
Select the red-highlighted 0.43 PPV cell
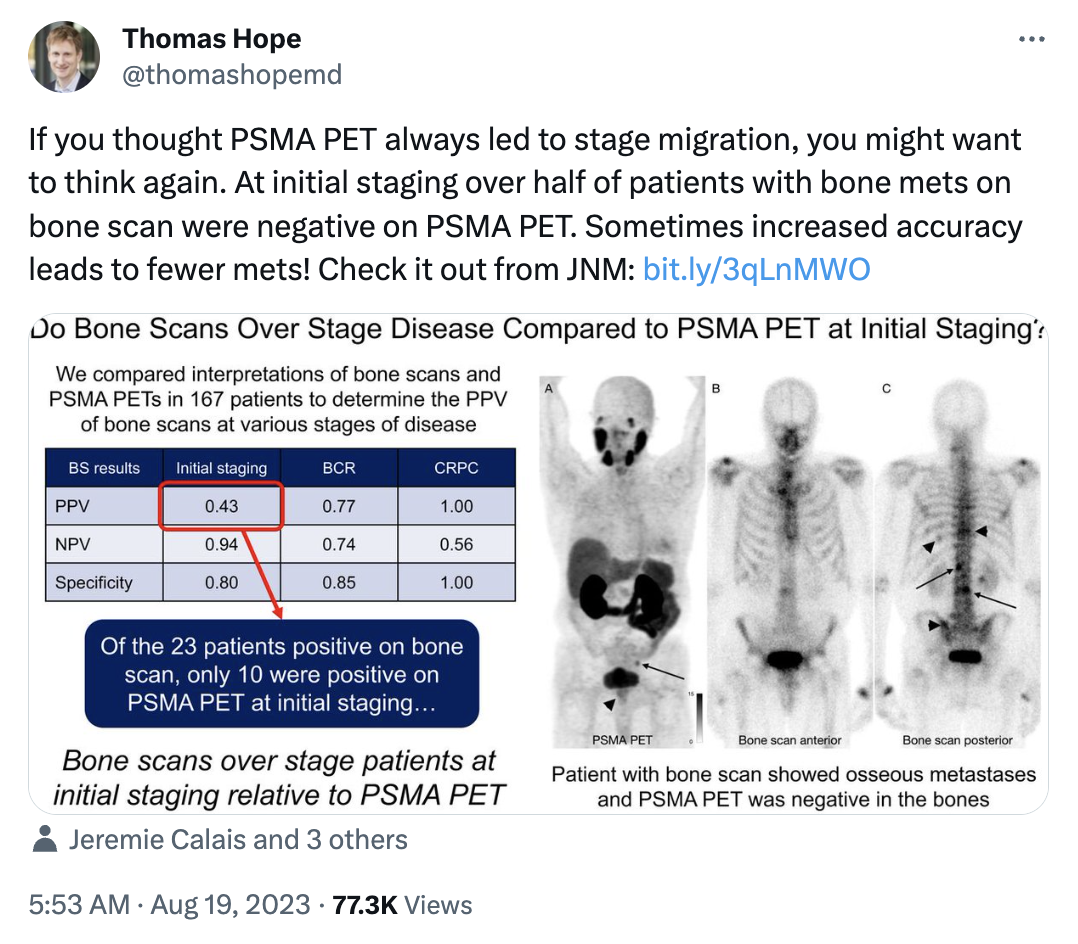click(x=221, y=505)
